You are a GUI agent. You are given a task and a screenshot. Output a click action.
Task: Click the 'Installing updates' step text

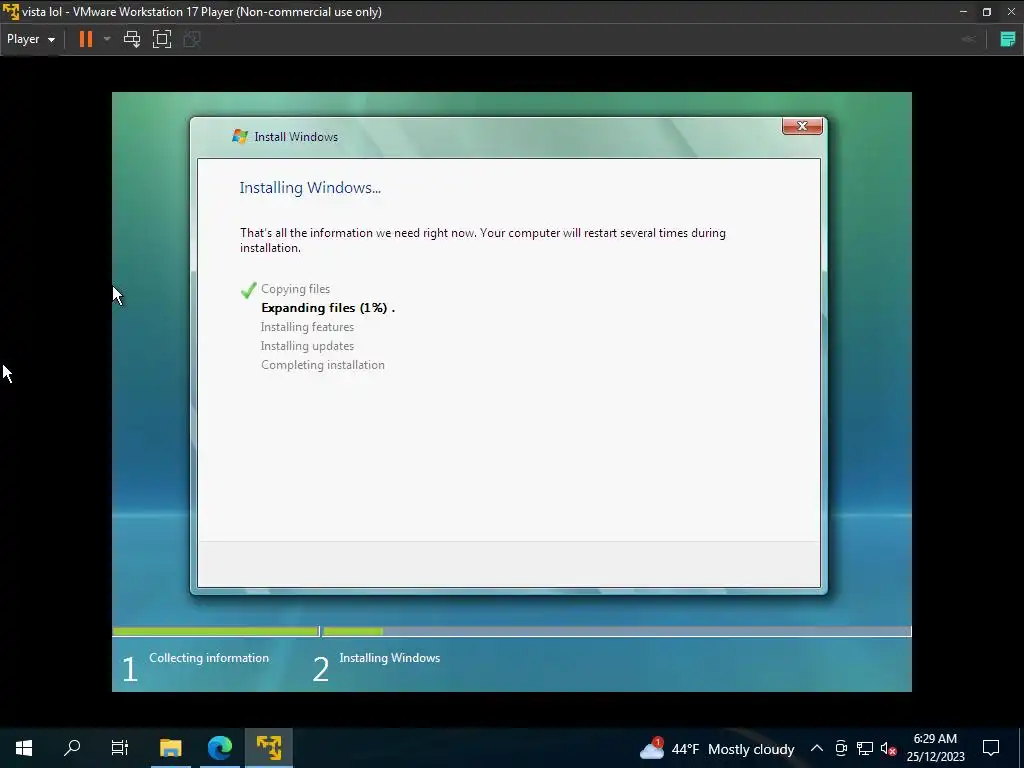click(x=307, y=345)
